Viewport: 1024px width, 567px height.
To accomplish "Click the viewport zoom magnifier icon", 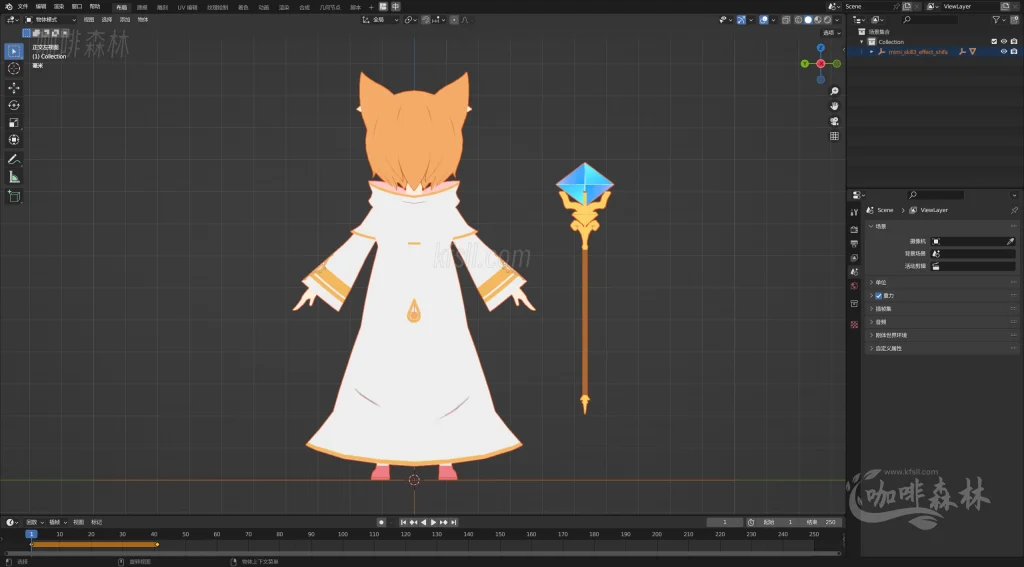I will (834, 91).
